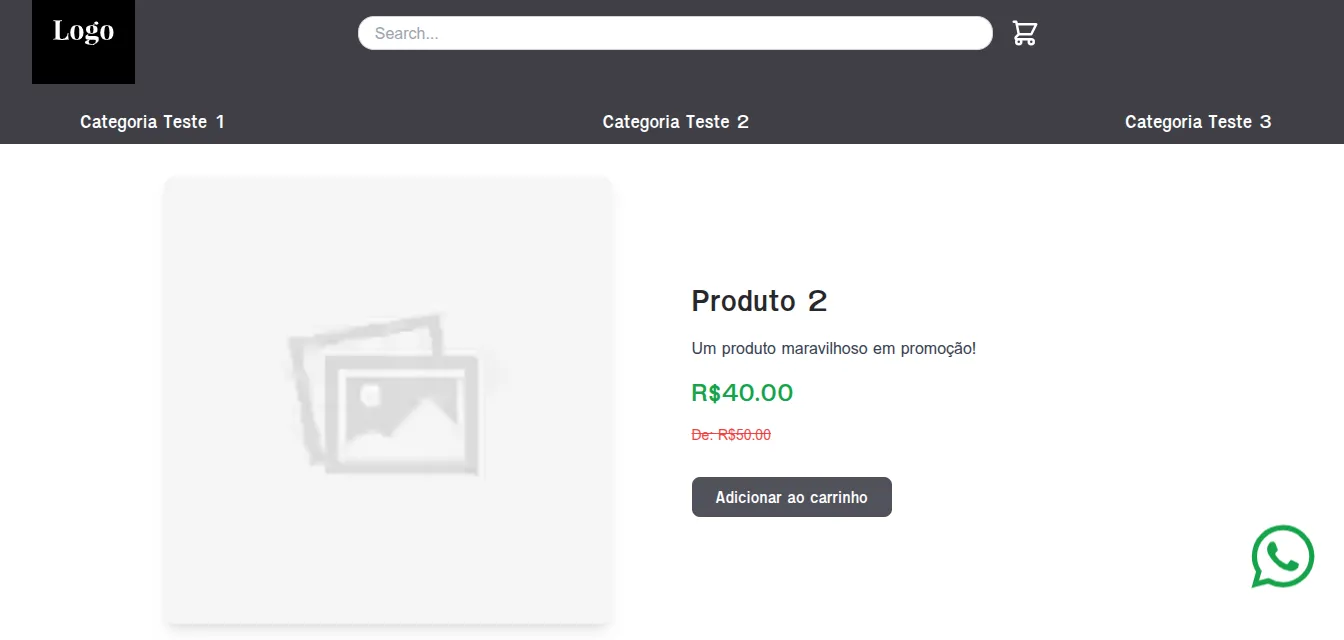Click the dark navigation category bar
Screen dimensions: 1344x640
[x=420, y=121]
